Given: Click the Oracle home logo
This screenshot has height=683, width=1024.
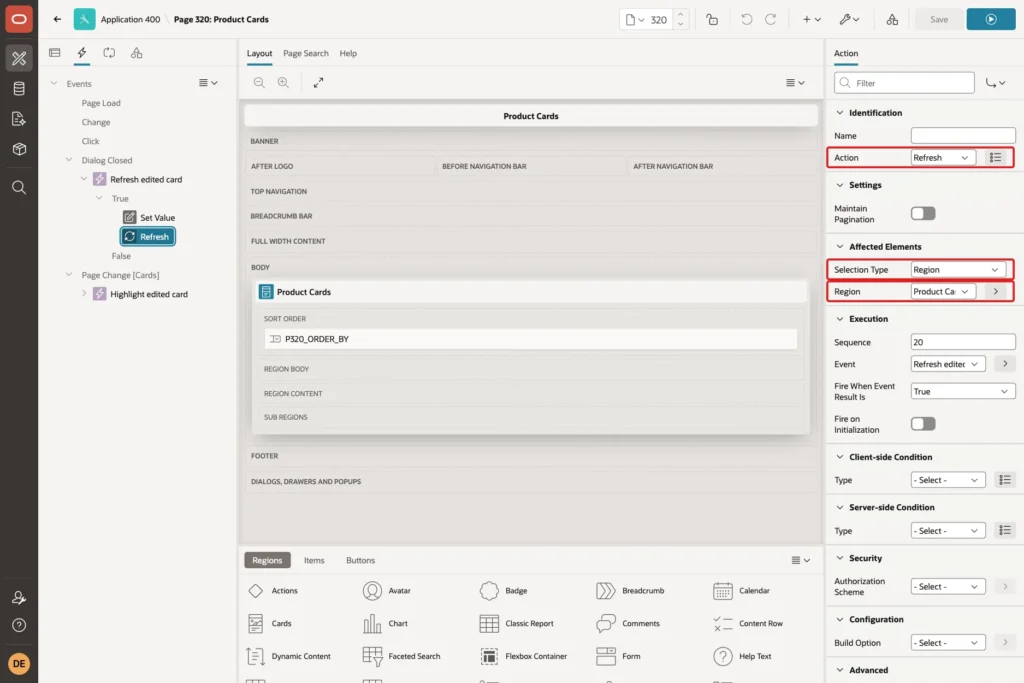Looking at the screenshot, I should [19, 19].
